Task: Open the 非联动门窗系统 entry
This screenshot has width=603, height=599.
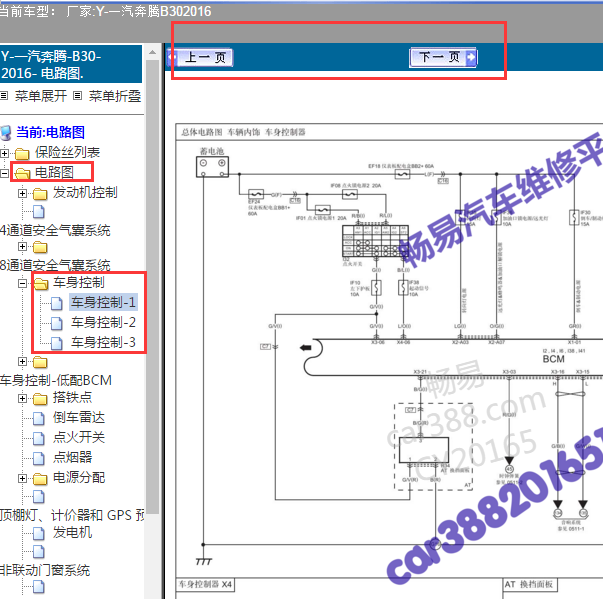Action: tap(45, 570)
